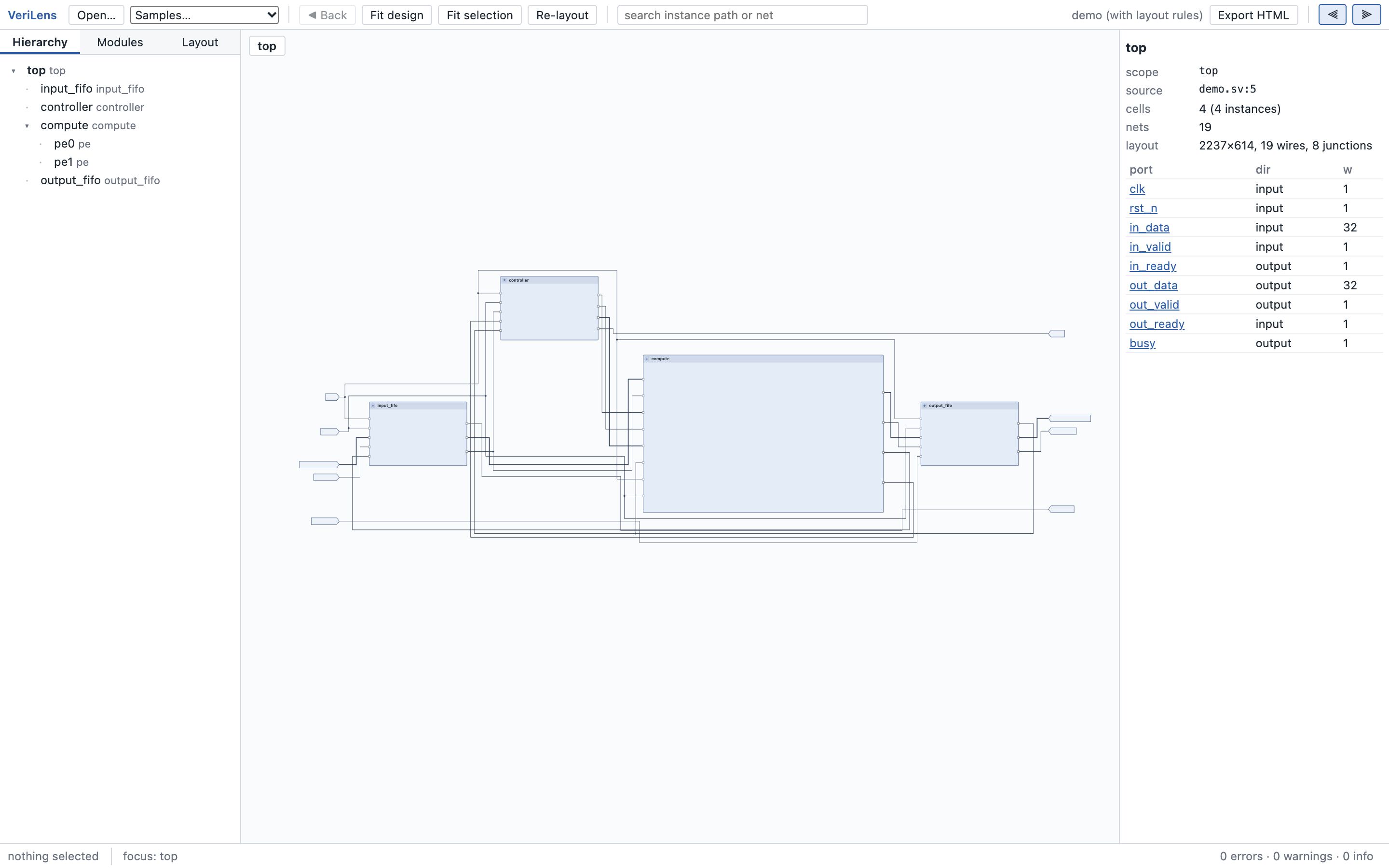Click Fit design button
This screenshot has width=1389, height=868.
pyautogui.click(x=396, y=15)
